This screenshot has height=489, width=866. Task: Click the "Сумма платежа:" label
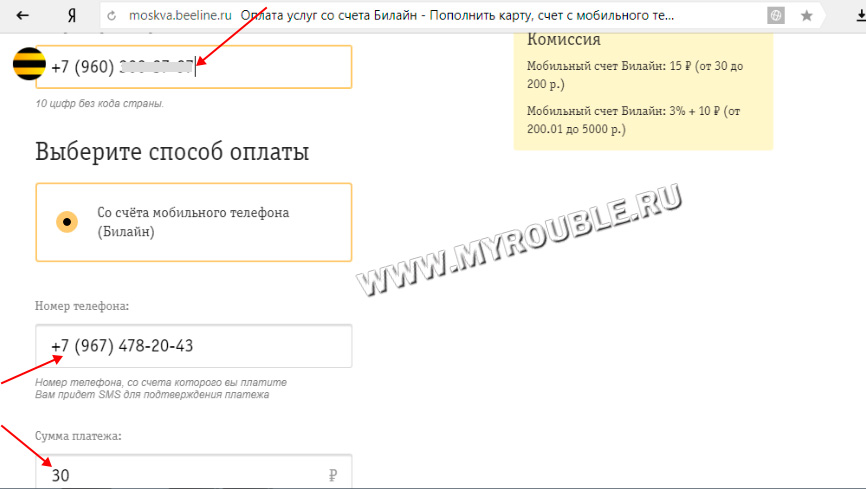coord(78,436)
